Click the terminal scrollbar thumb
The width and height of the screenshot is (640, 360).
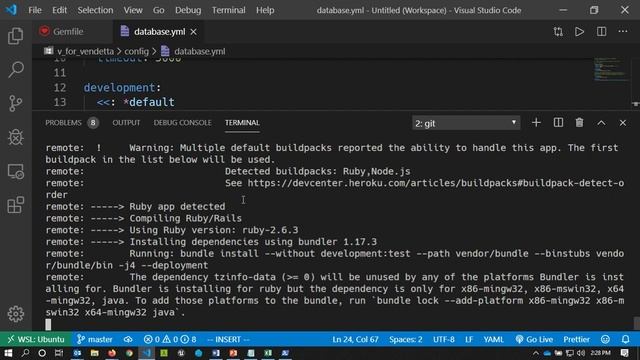point(636,322)
